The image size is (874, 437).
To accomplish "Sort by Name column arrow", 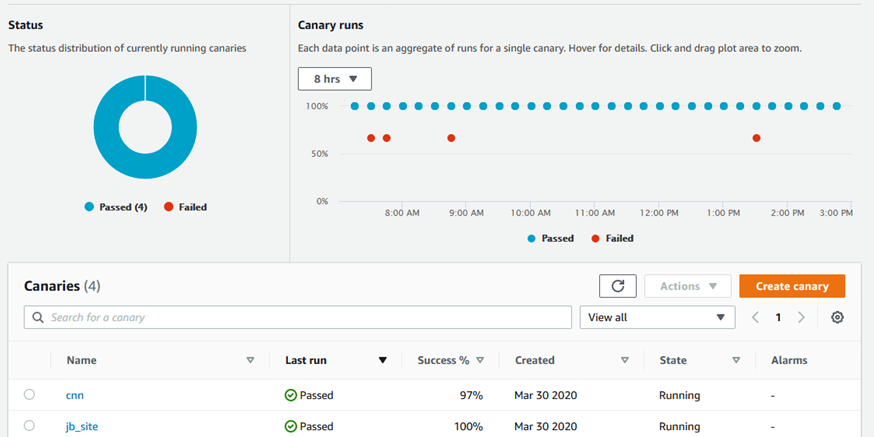I will click(250, 360).
